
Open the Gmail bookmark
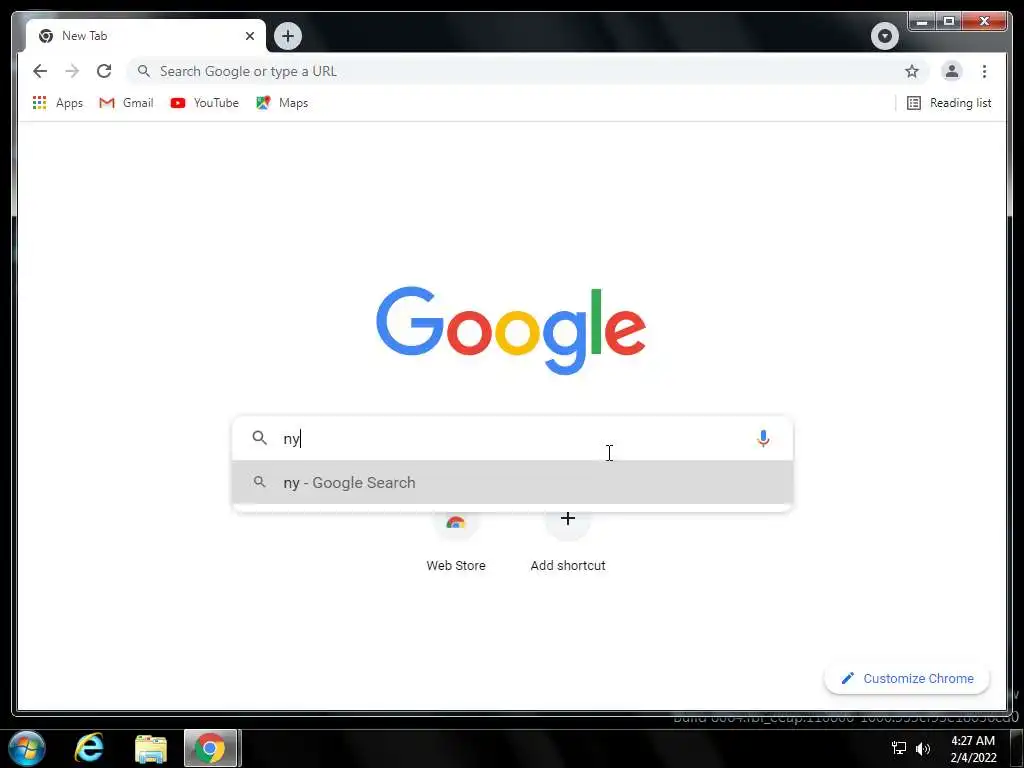pos(126,103)
